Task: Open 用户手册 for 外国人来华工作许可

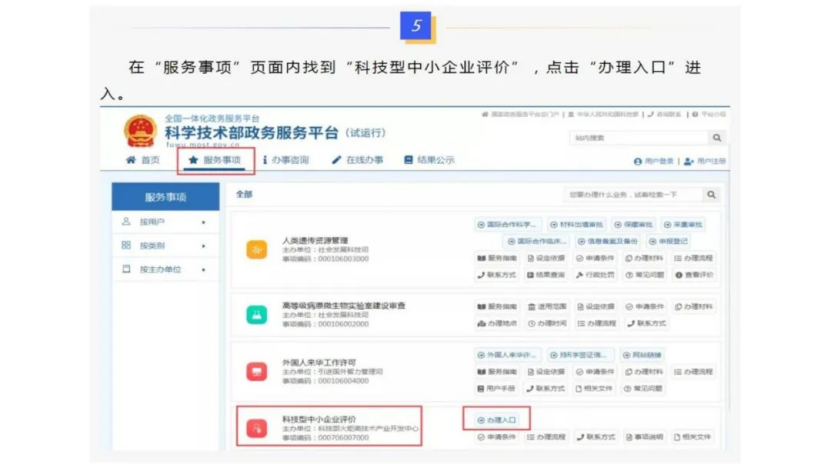Action: tap(497, 388)
